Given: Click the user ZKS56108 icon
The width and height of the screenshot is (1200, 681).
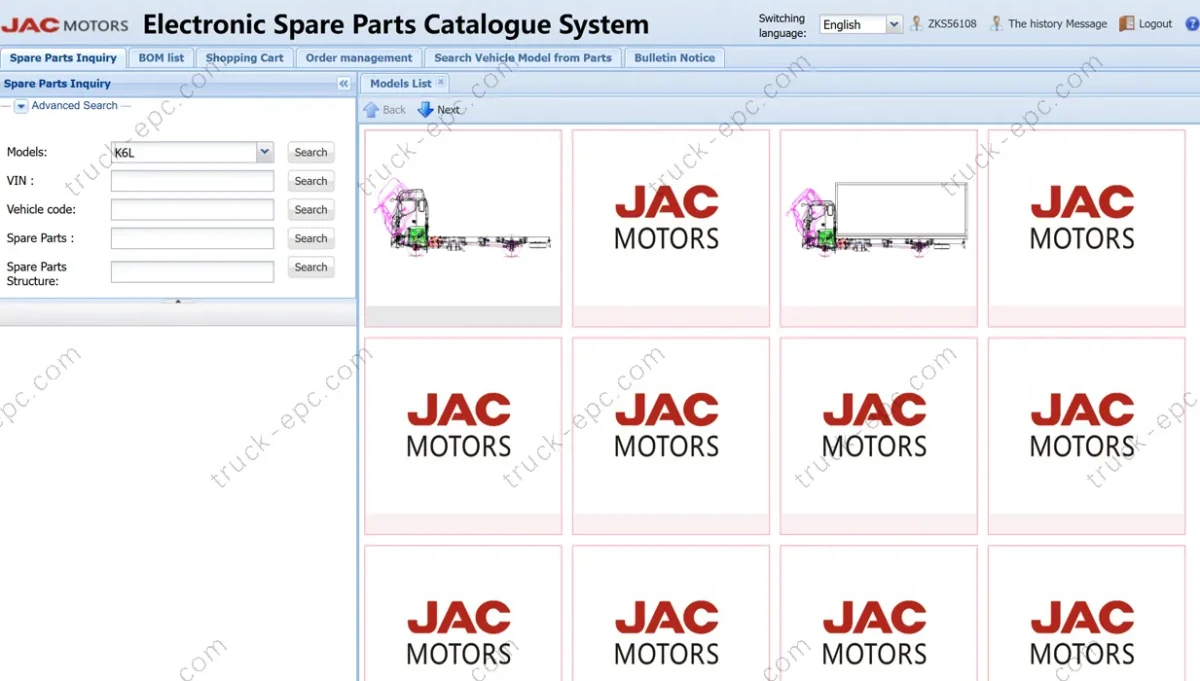Looking at the screenshot, I should 916,24.
